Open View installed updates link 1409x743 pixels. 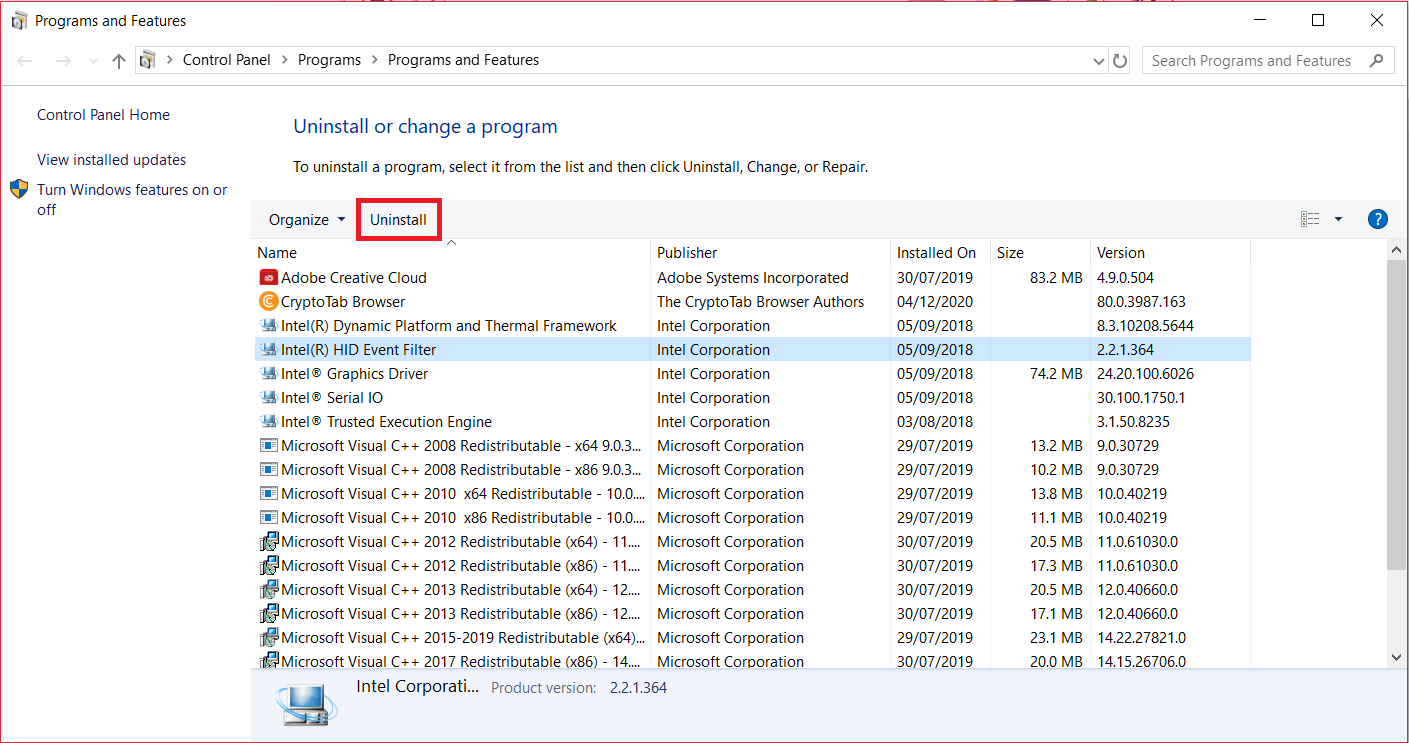coord(111,160)
